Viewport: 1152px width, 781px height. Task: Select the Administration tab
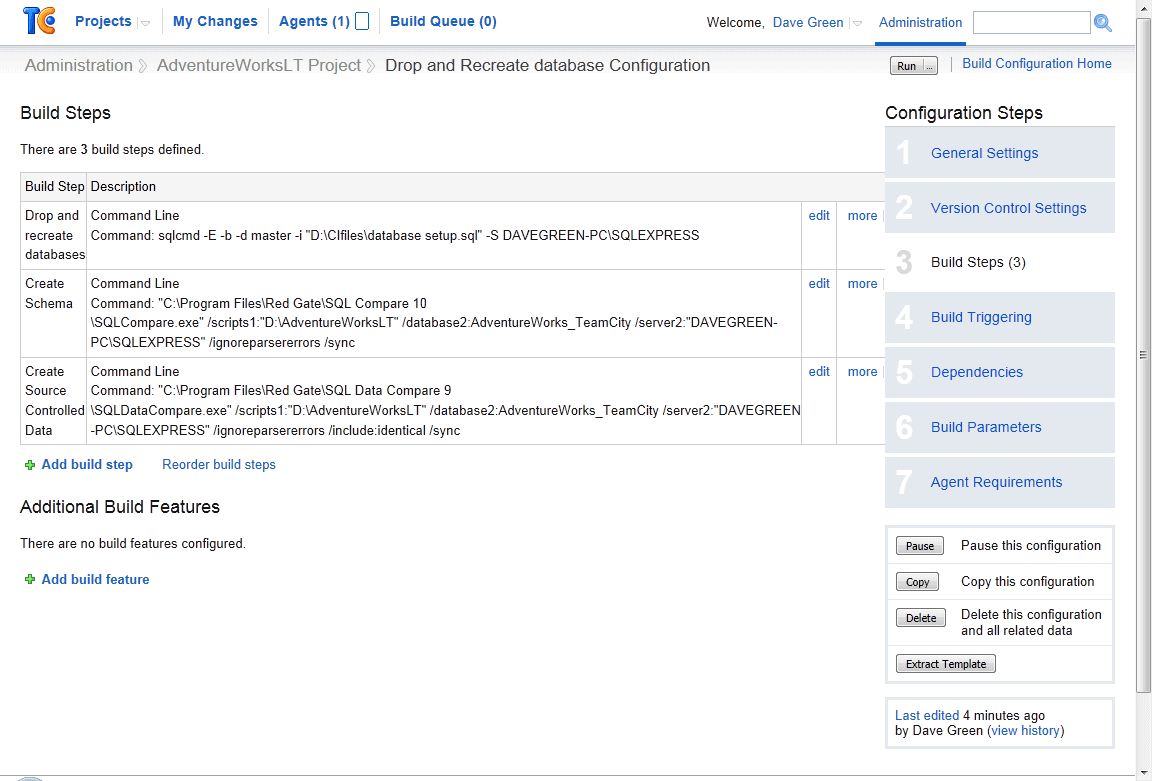(x=920, y=23)
